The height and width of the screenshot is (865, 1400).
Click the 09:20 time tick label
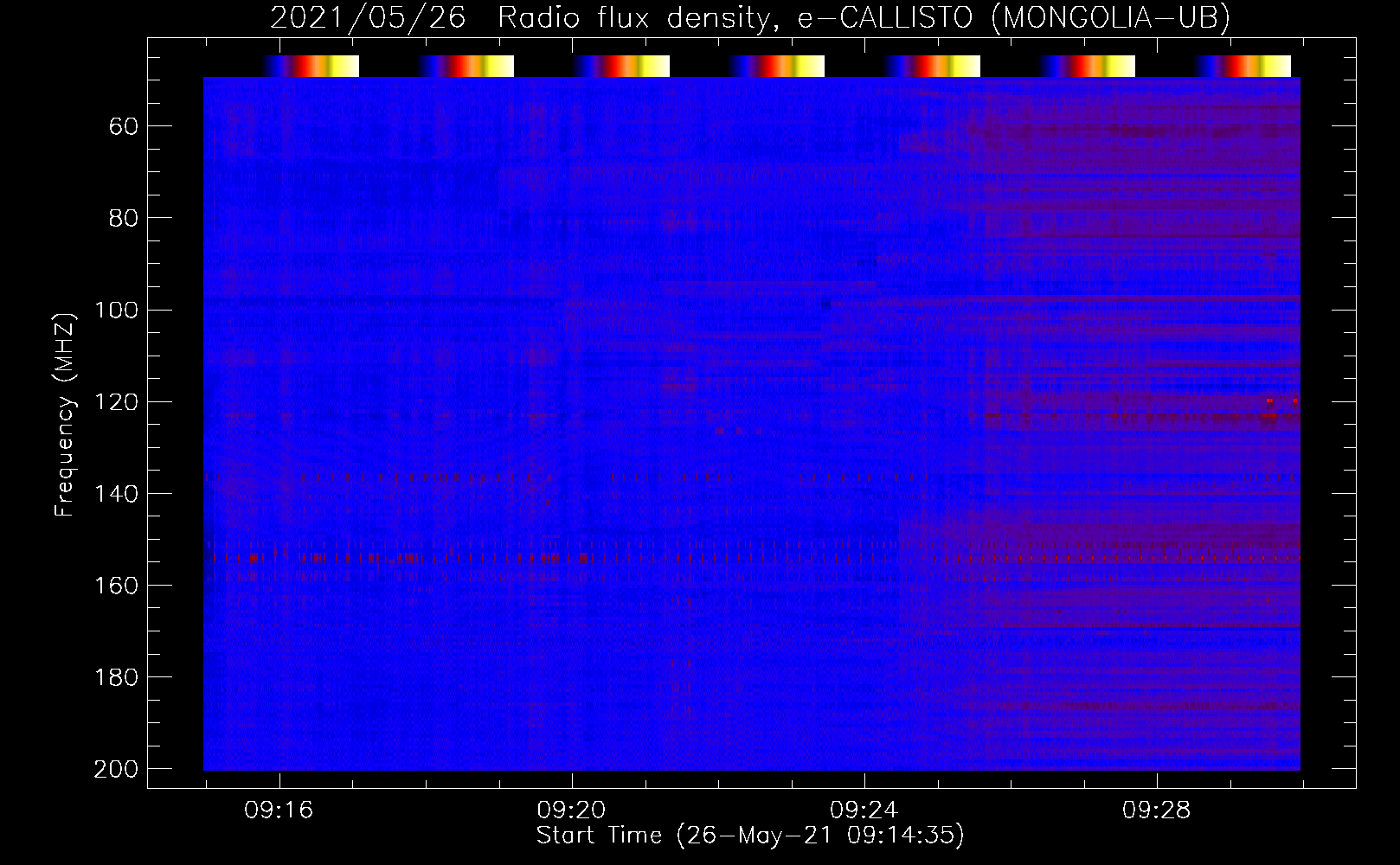coord(571,811)
